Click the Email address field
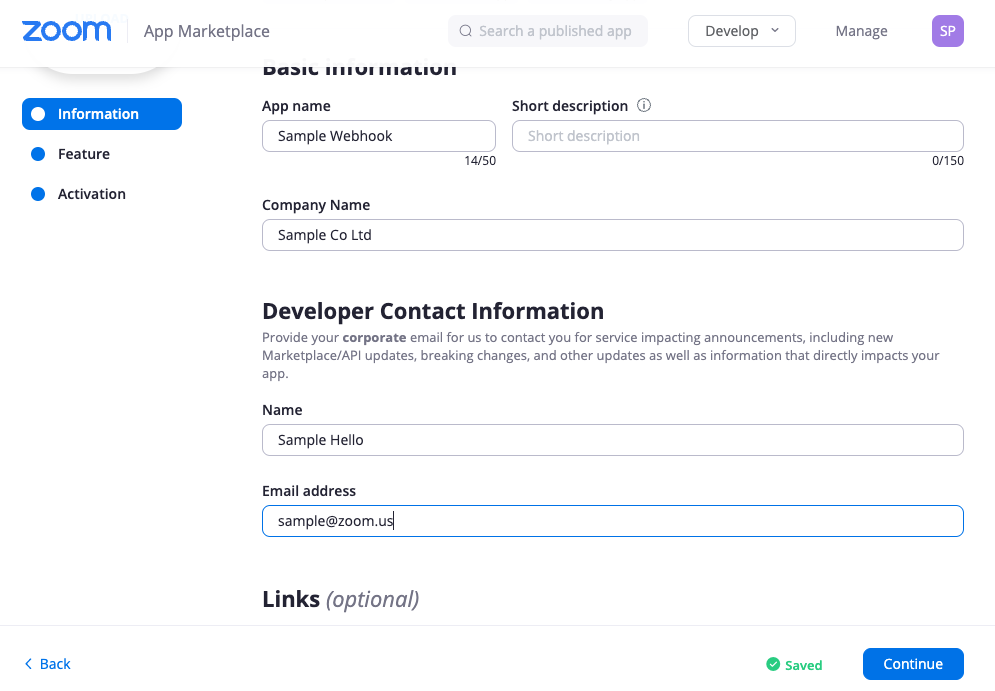 click(x=612, y=521)
